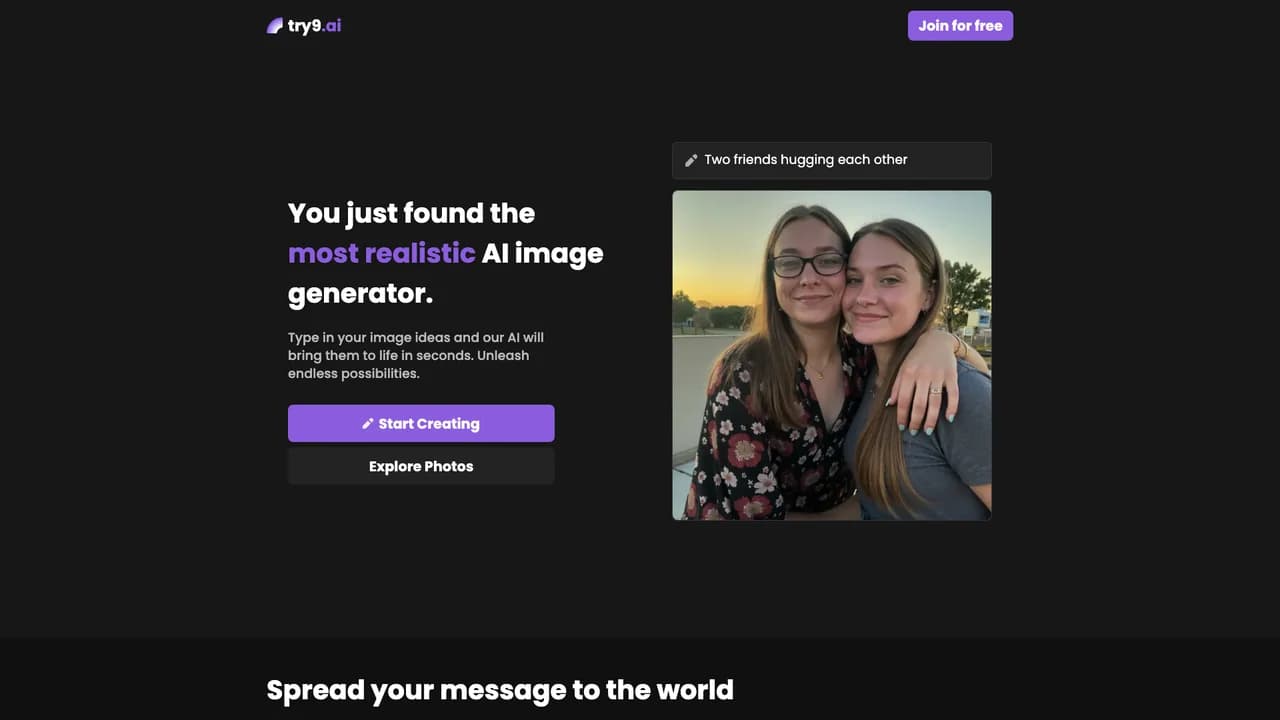
Task: Open the generated photo of two friends
Action: coord(832,355)
